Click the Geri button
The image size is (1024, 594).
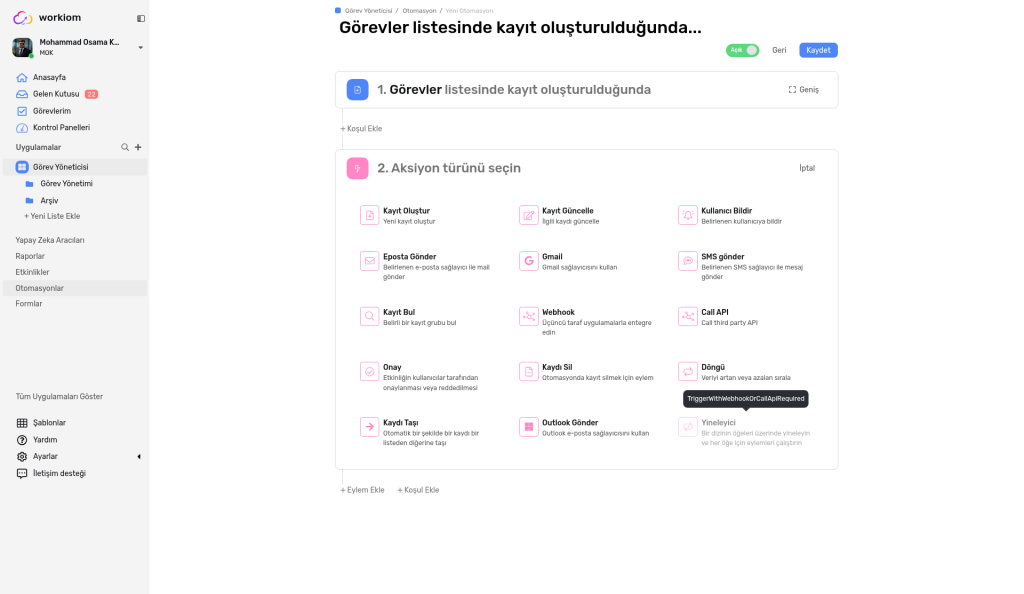pos(779,50)
